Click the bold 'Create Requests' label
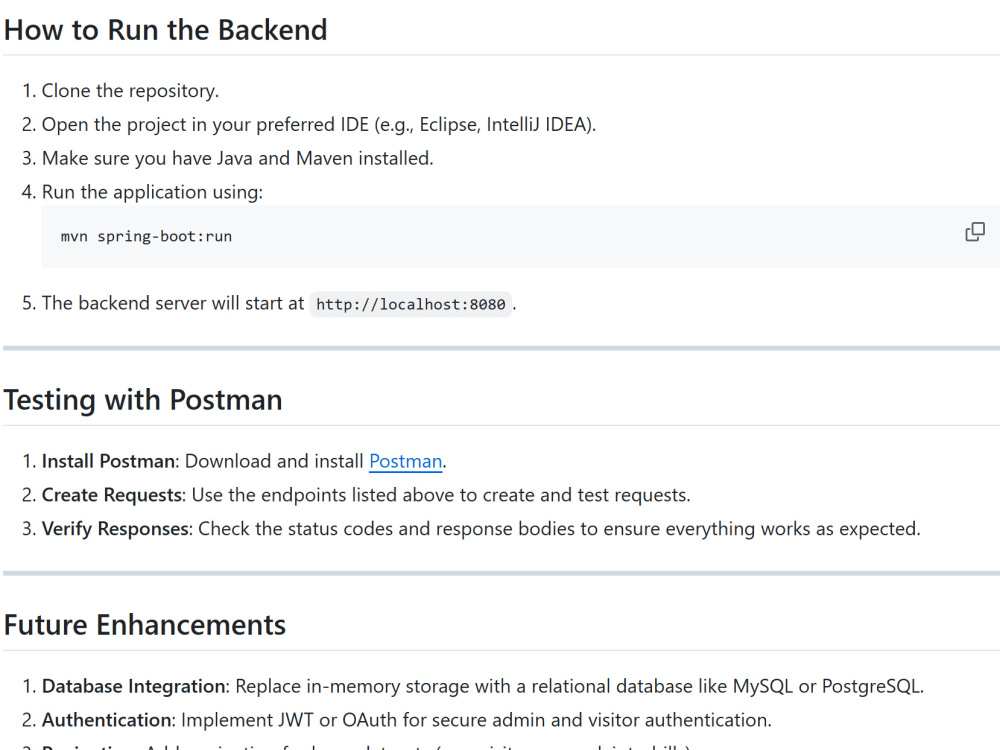The width and height of the screenshot is (1000, 750). click(x=112, y=495)
